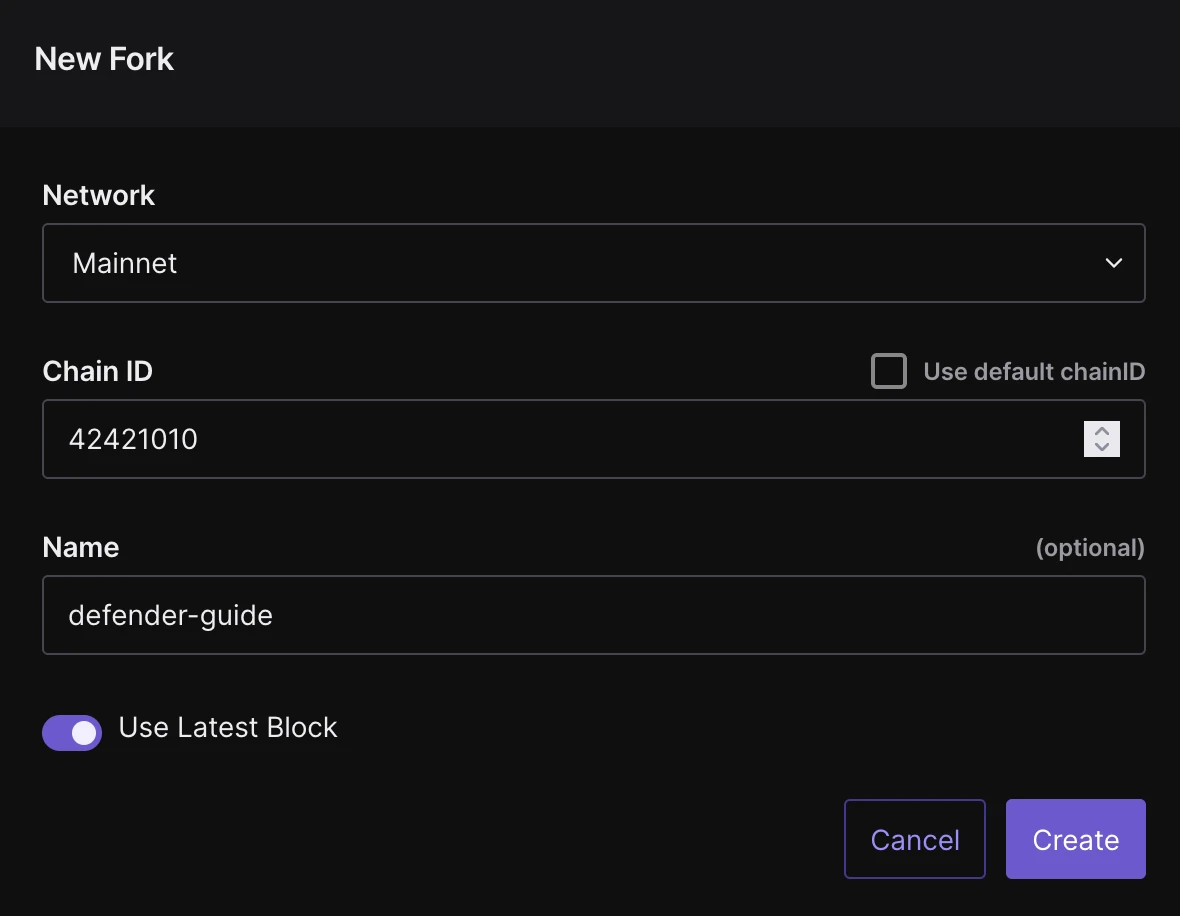Click the Chain ID field label
This screenshot has width=1180, height=916.
click(97, 371)
